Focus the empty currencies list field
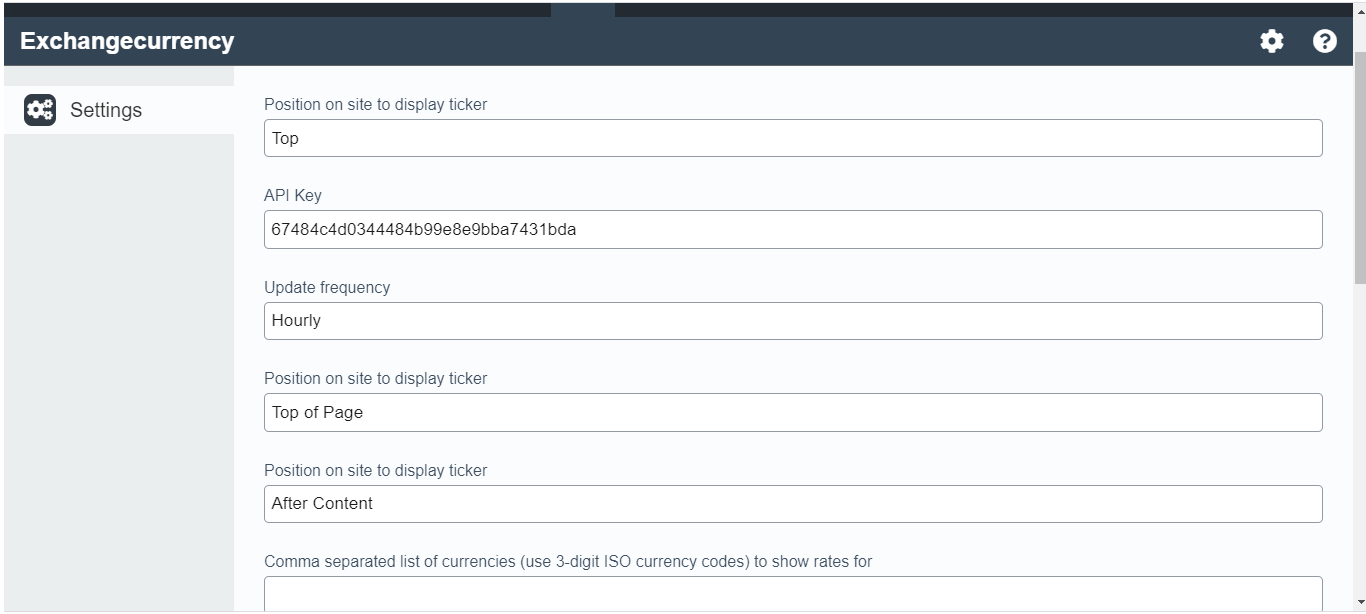 pyautogui.click(x=792, y=594)
